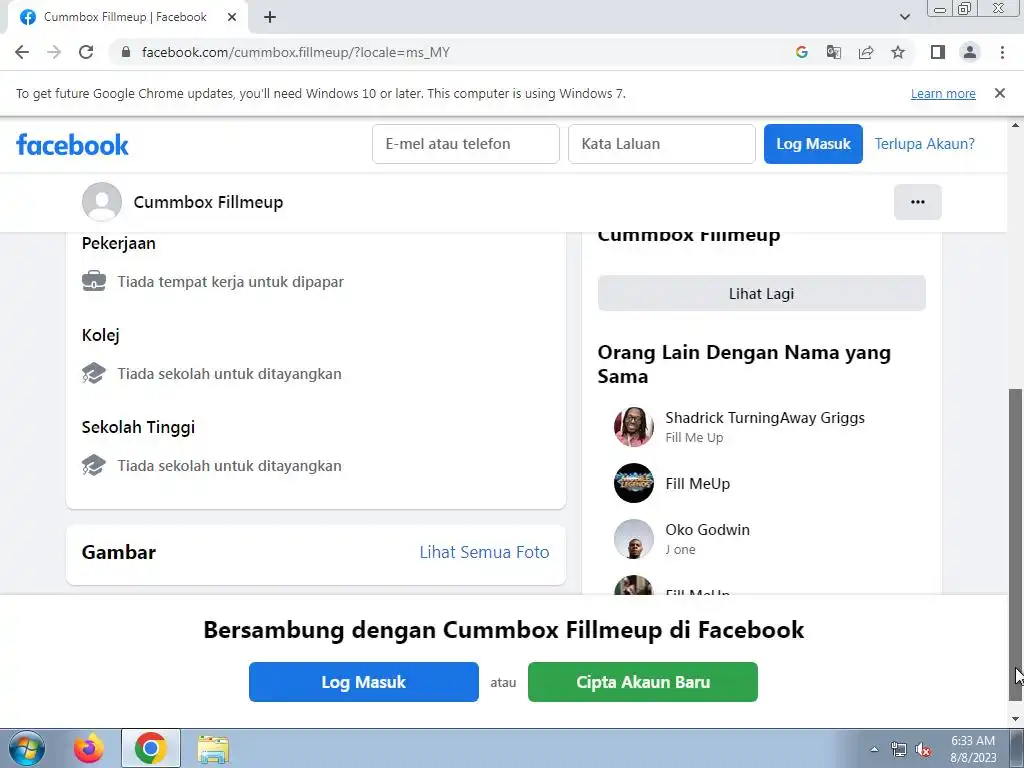The height and width of the screenshot is (768, 1024).
Task: Open Lihat Semua Foto link
Action: click(484, 552)
